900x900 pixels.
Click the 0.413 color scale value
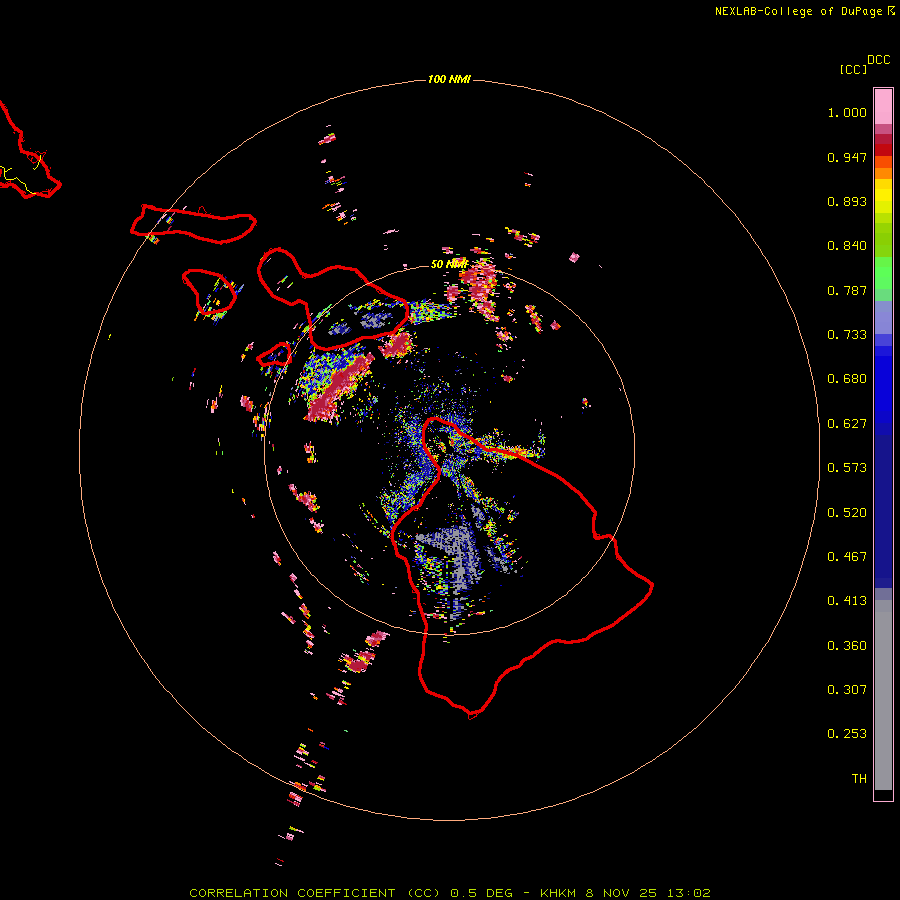pos(847,601)
